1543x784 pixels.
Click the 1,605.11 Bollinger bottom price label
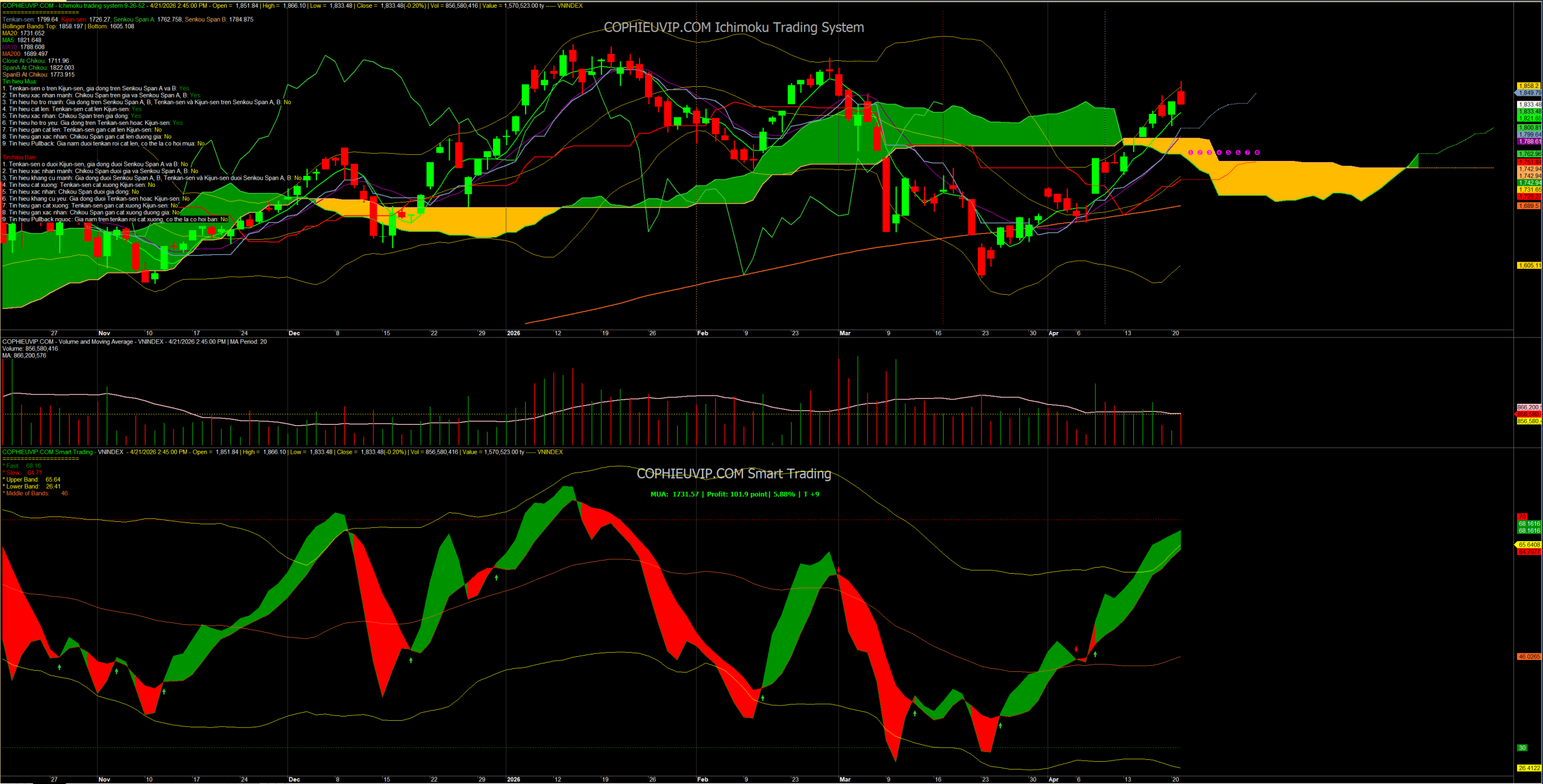pos(1528,266)
